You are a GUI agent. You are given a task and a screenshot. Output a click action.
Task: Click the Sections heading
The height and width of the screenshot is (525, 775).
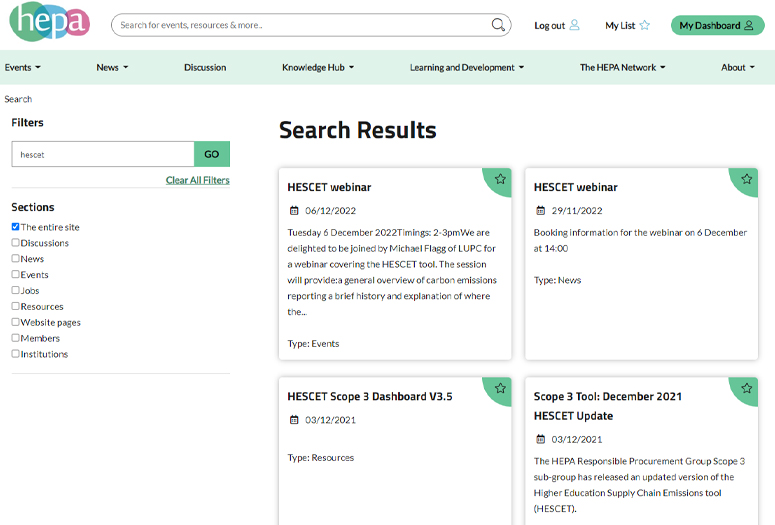tap(33, 207)
